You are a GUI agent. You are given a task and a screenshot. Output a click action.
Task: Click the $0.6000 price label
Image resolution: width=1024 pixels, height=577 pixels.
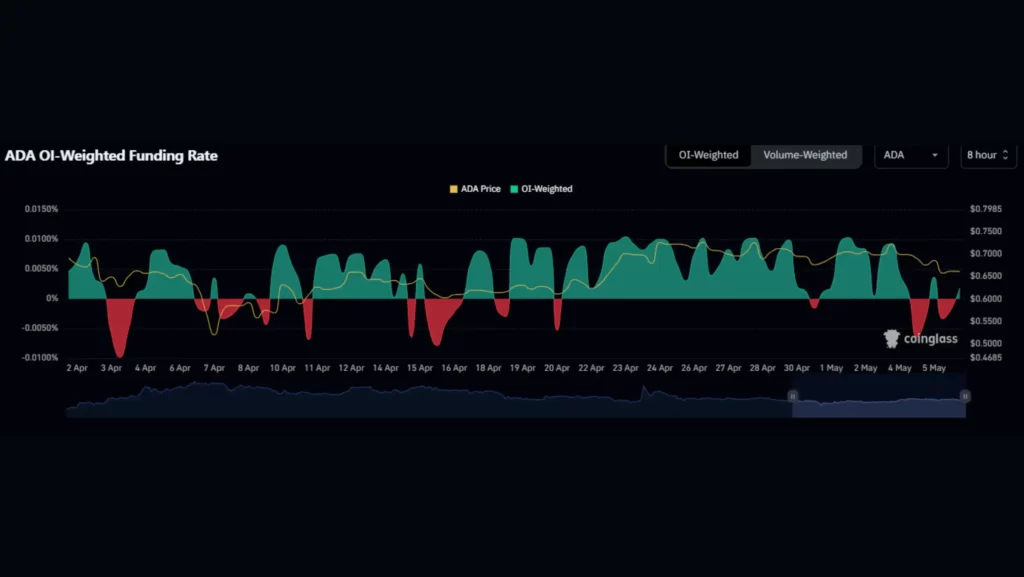985,299
